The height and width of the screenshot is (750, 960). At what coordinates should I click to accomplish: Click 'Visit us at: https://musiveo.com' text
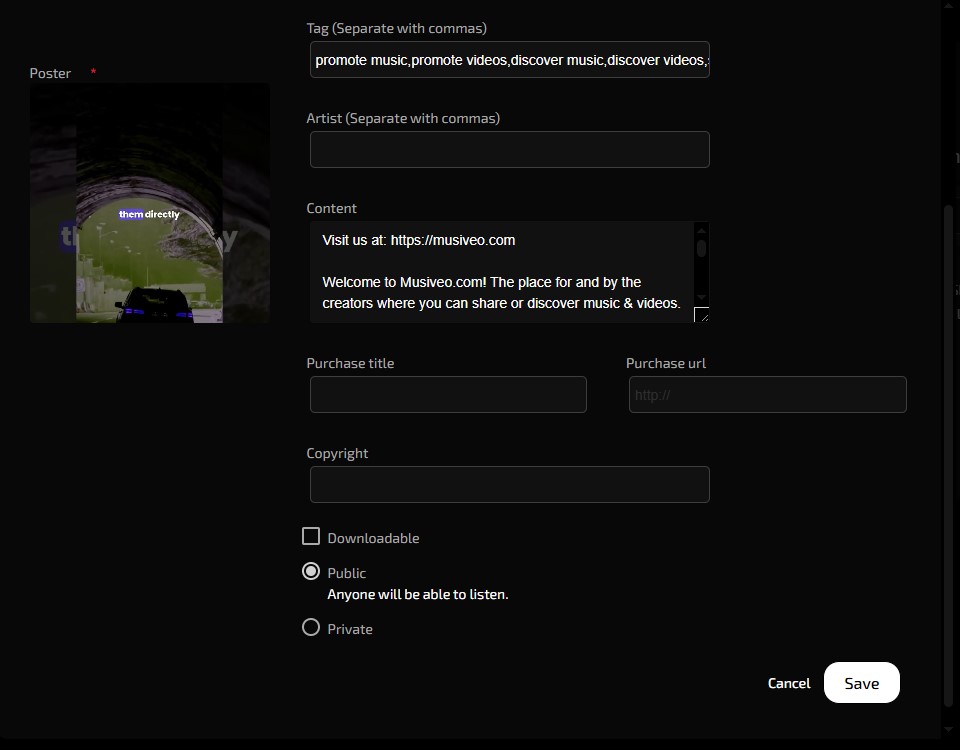(419, 240)
